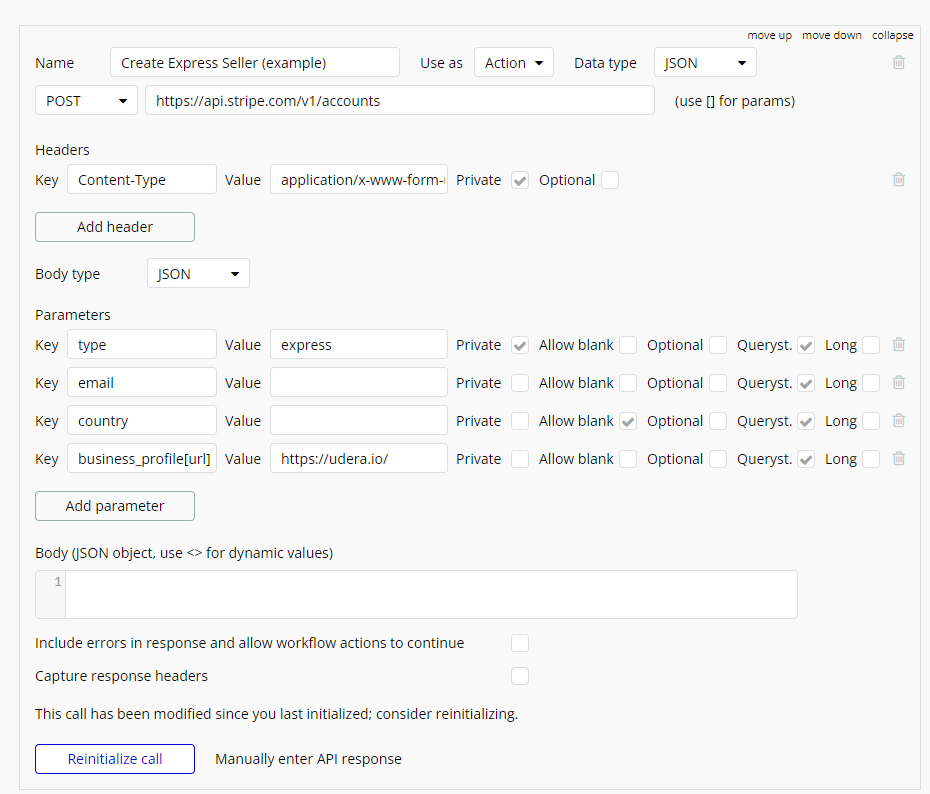Delete the business_profile[url] parameter trash icon
The width and height of the screenshot is (930, 794).
click(x=899, y=459)
